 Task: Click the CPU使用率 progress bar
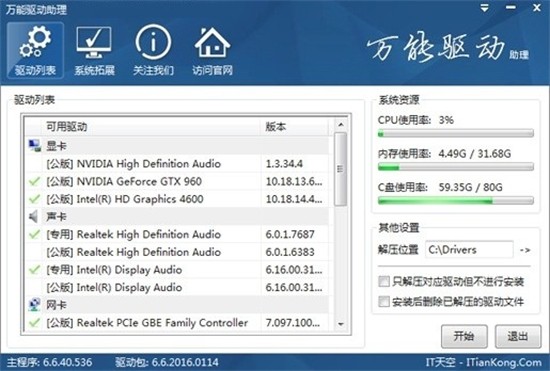(x=456, y=134)
